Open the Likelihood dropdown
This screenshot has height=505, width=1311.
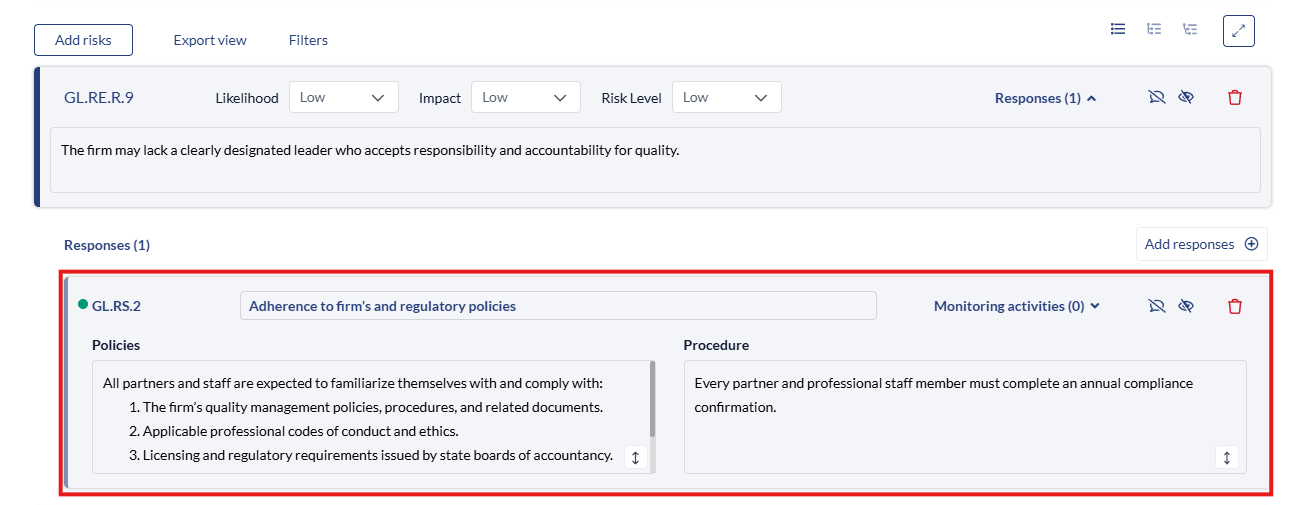tap(343, 97)
